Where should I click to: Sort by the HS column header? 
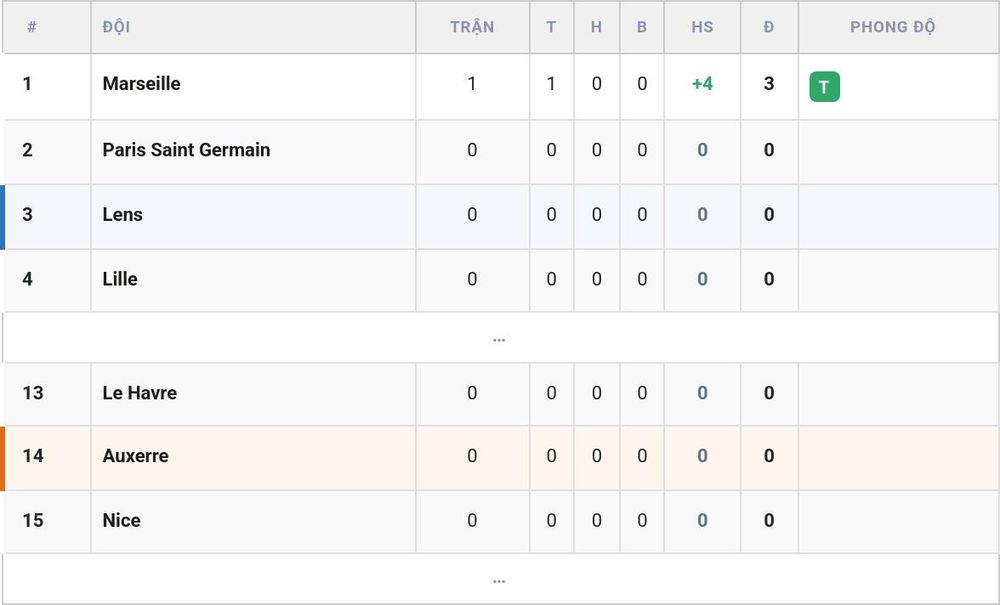(x=702, y=27)
